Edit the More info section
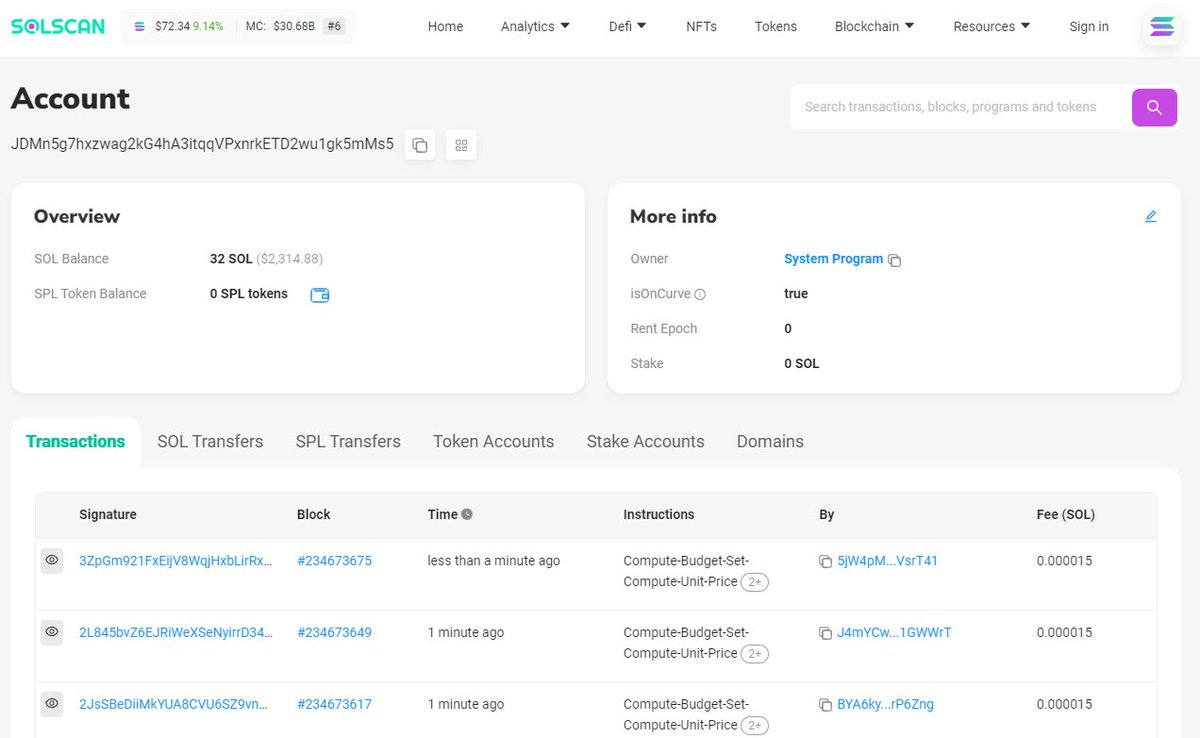Screen dimensions: 1200x738 (x=1151, y=216)
